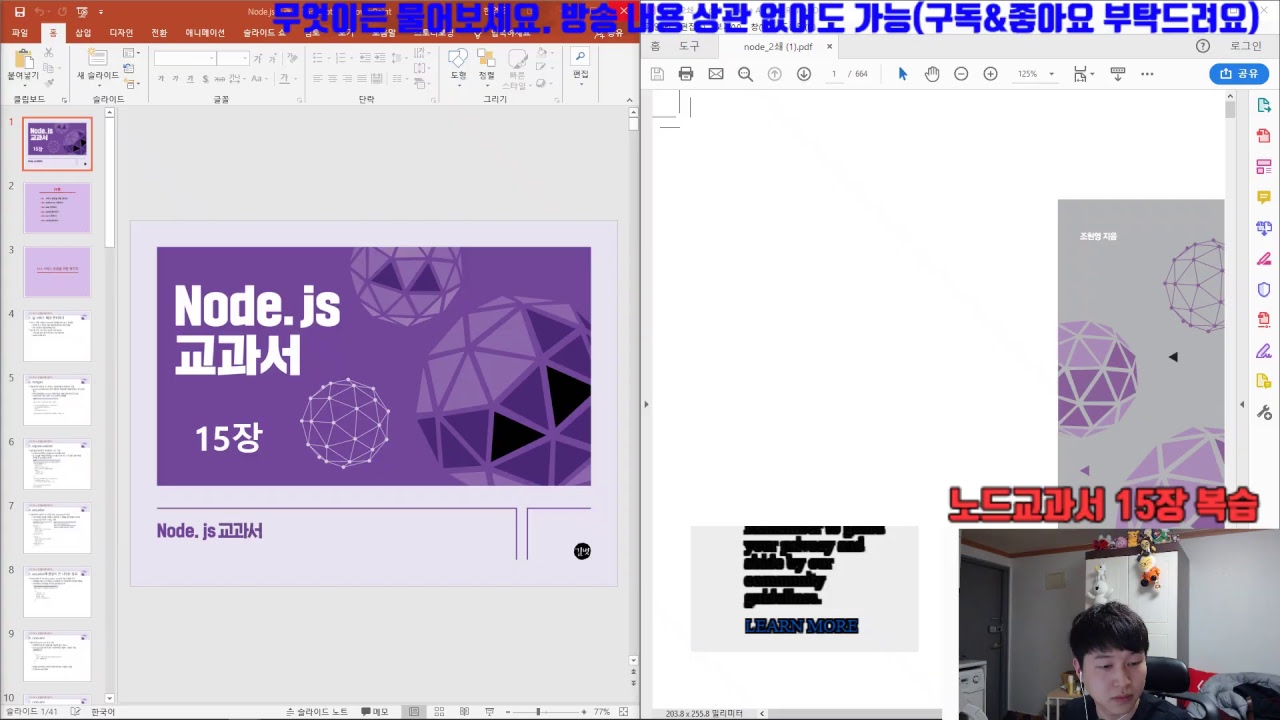Open the Insert ribbon tab

(83, 33)
